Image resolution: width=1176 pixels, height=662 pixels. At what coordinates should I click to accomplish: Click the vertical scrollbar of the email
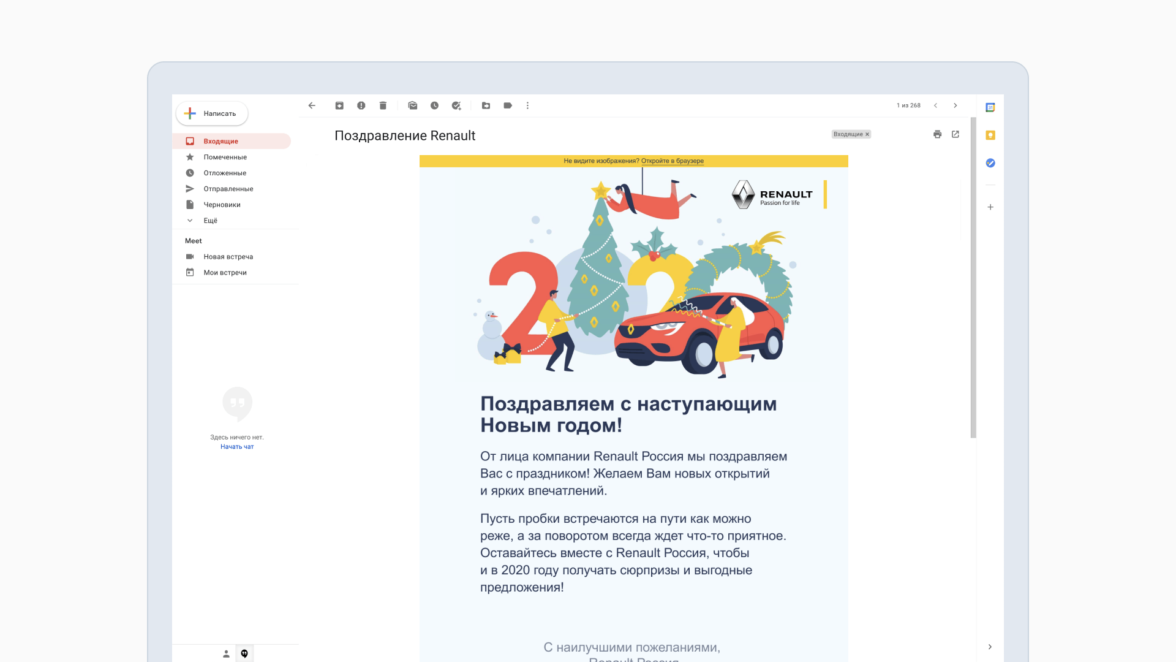click(973, 280)
